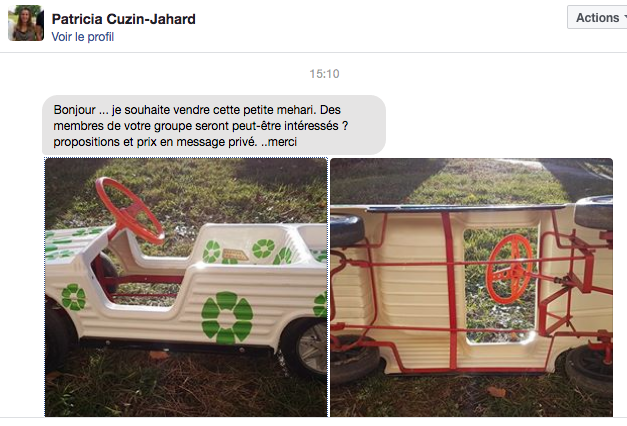Open the Actions dropdown menu
The height and width of the screenshot is (426, 627).
(597, 18)
